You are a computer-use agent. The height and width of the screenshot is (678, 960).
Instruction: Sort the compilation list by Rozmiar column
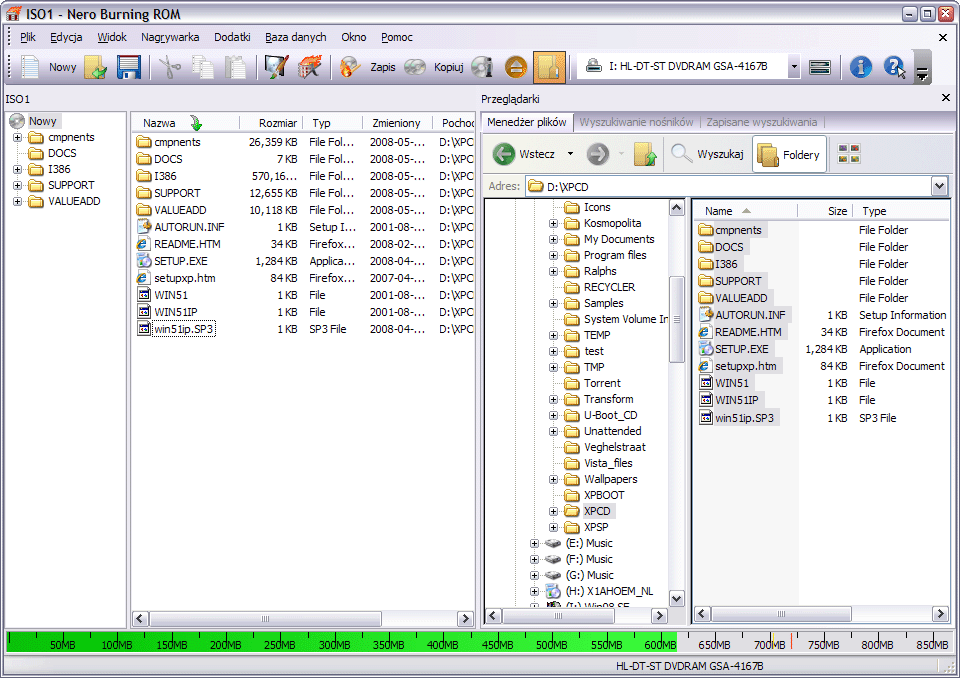coord(270,123)
